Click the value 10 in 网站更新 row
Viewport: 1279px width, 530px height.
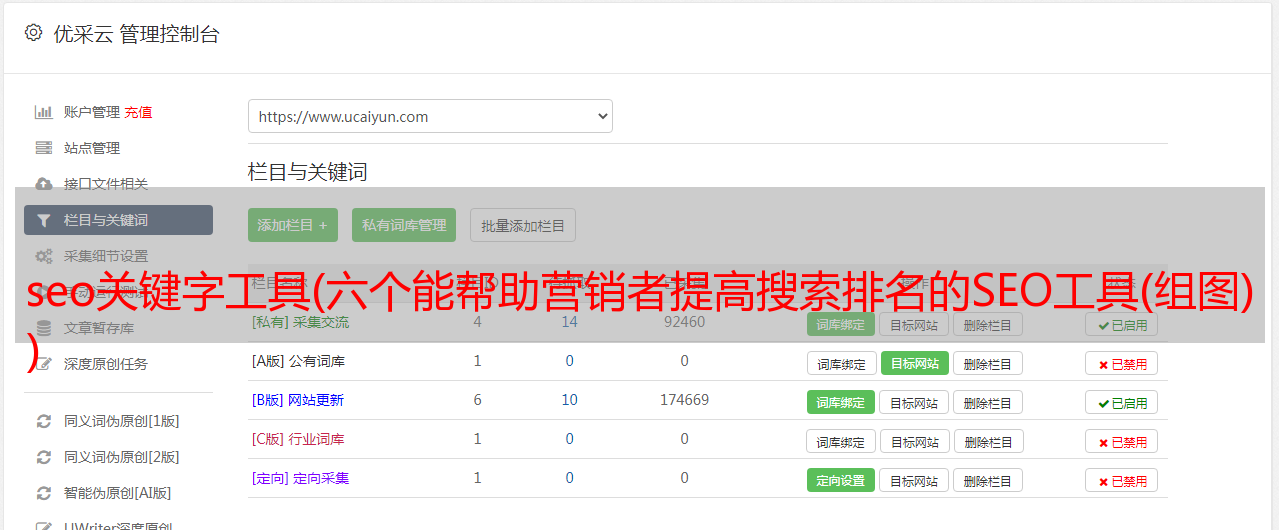tap(569, 400)
